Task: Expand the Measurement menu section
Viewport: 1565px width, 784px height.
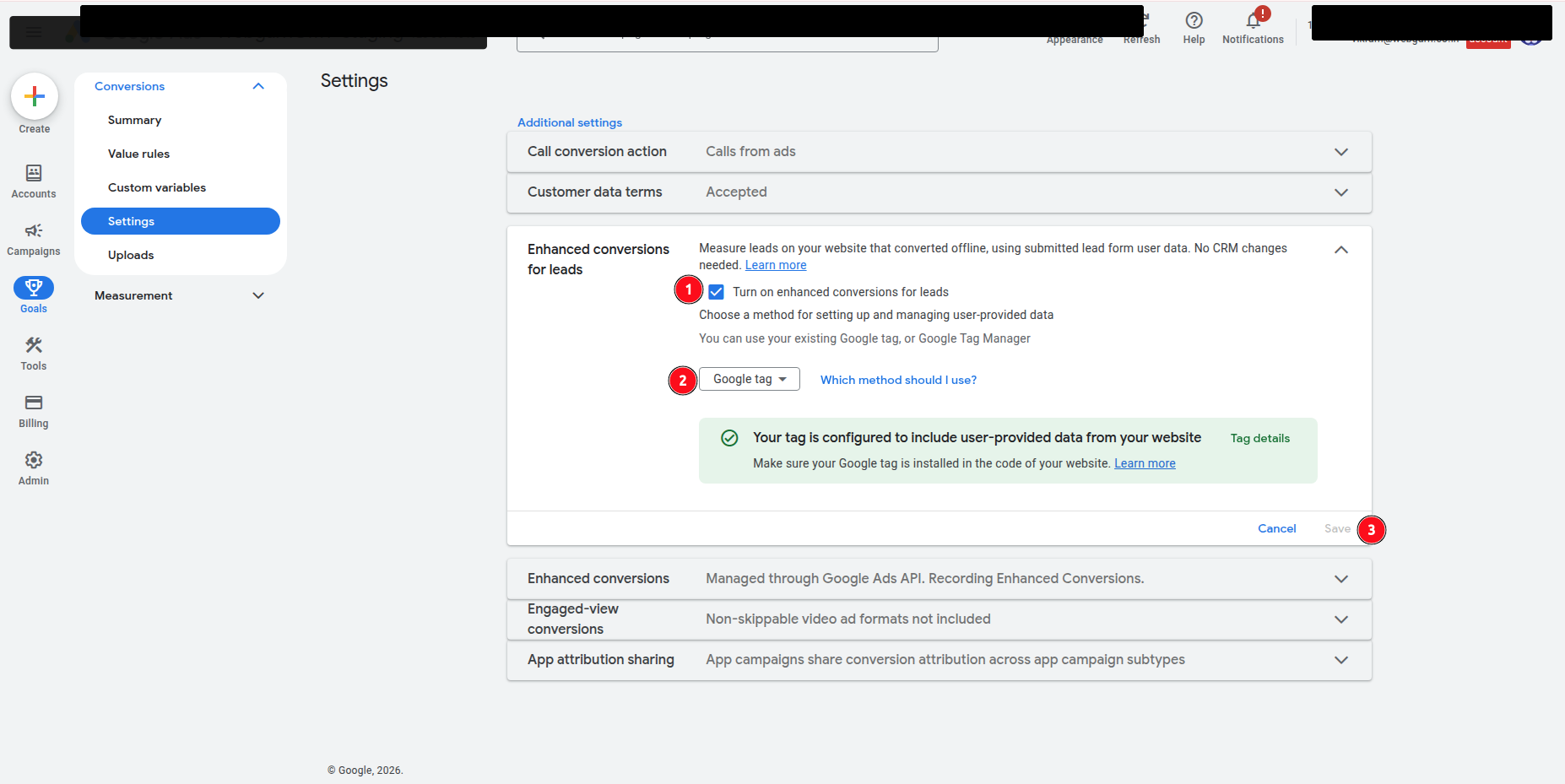Action: point(258,295)
